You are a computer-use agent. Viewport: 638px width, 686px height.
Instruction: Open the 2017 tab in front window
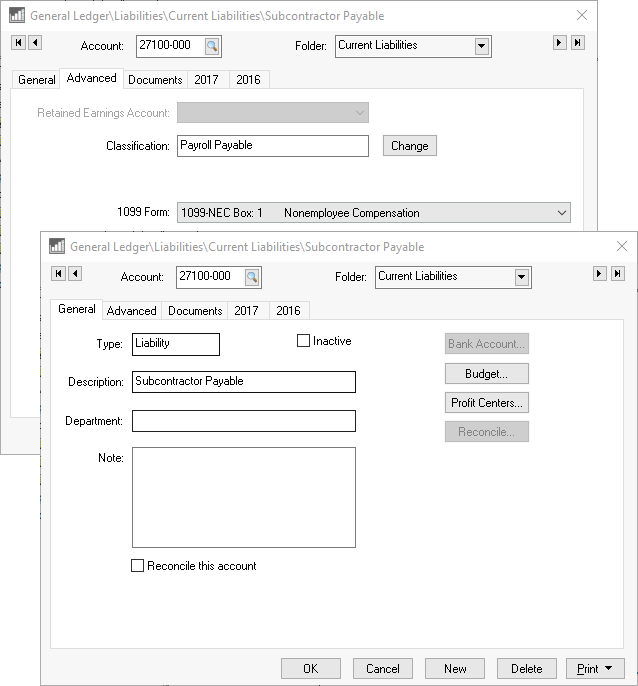pos(246,311)
